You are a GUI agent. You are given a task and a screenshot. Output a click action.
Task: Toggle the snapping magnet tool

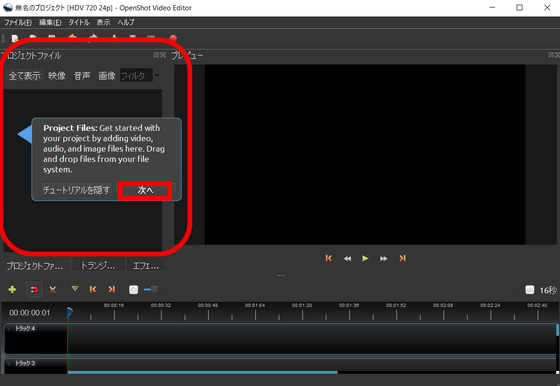[34, 289]
